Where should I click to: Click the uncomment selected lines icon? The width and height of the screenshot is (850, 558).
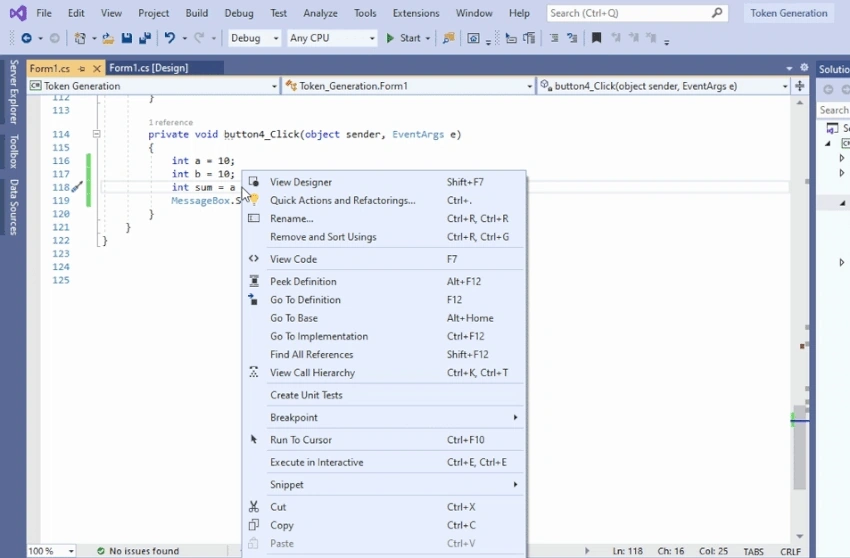pos(572,38)
